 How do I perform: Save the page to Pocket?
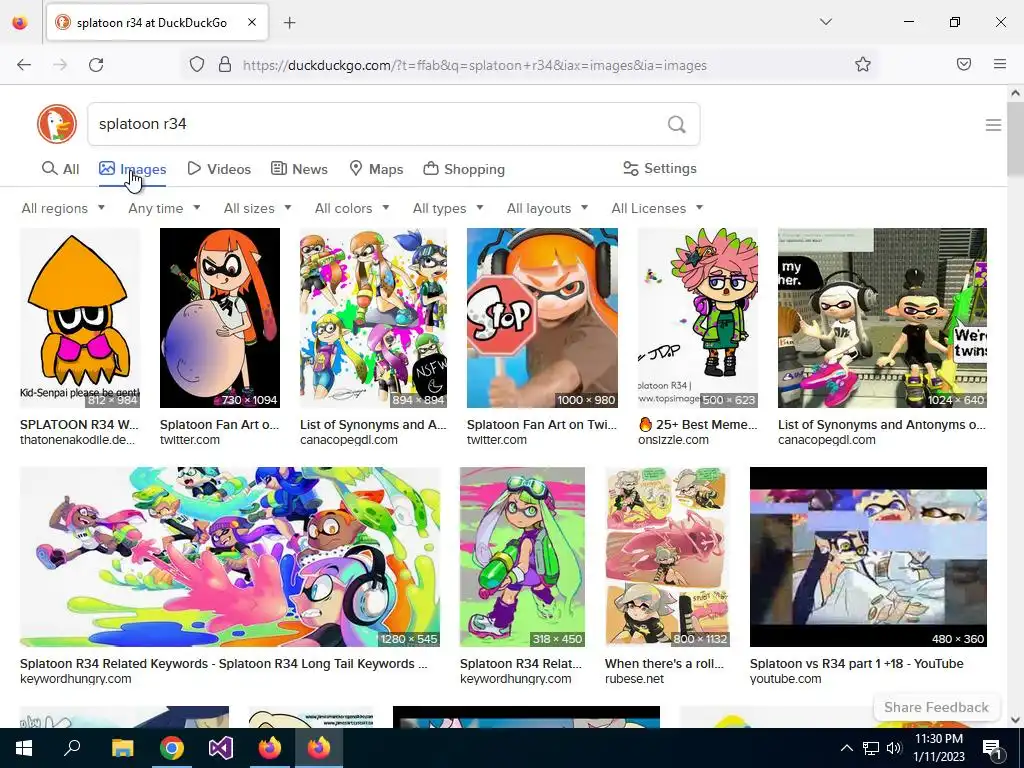964,64
